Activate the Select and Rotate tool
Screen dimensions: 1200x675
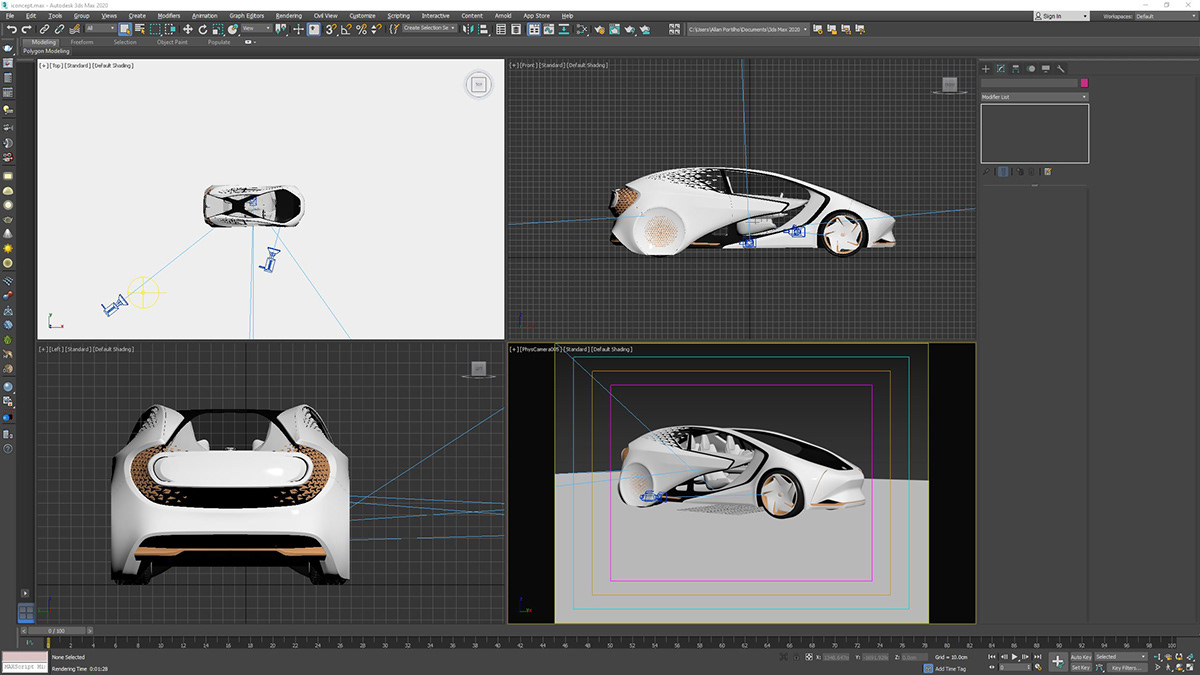click(203, 30)
